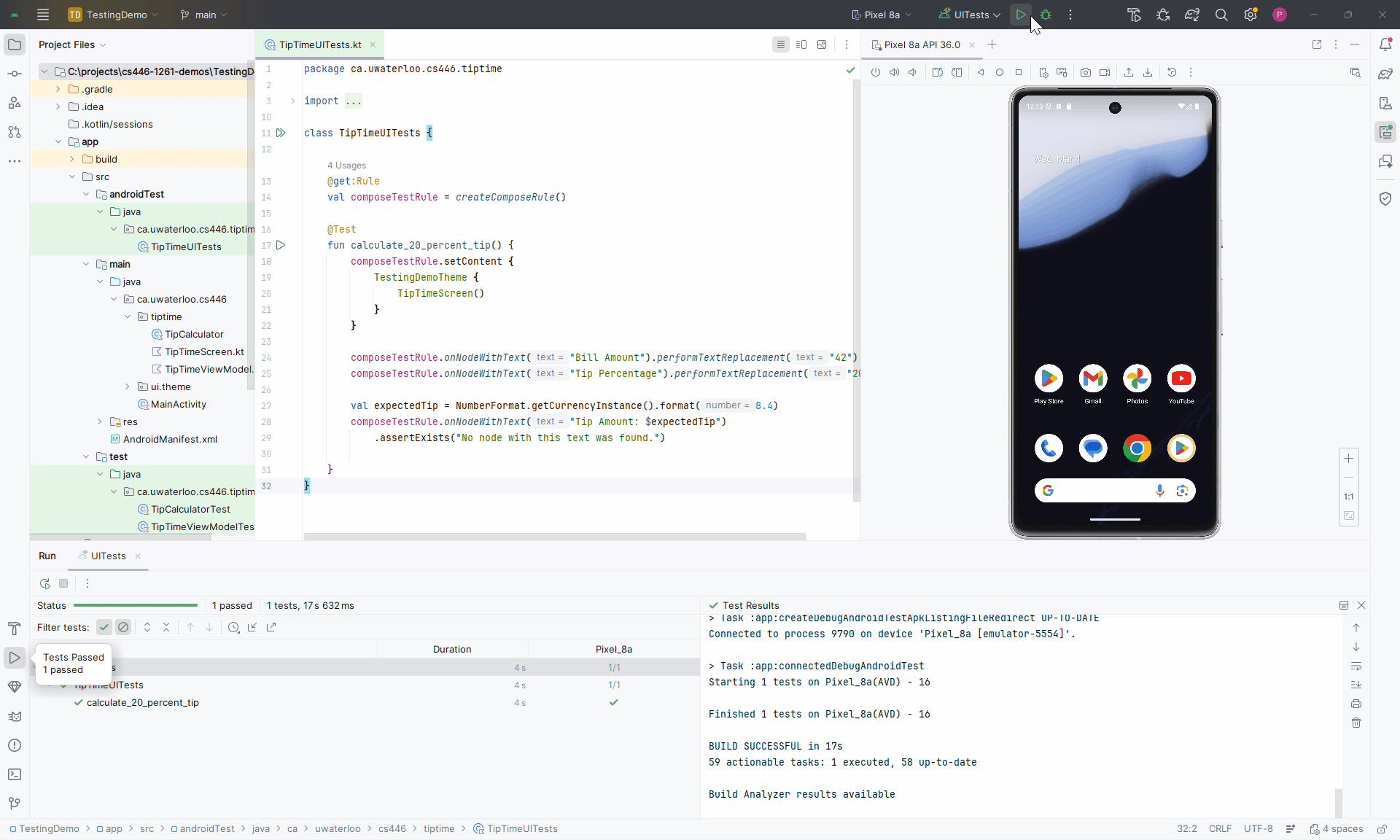Viewport: 1400px width, 840px height.
Task: Expand the build folder under app
Action: pos(71,159)
